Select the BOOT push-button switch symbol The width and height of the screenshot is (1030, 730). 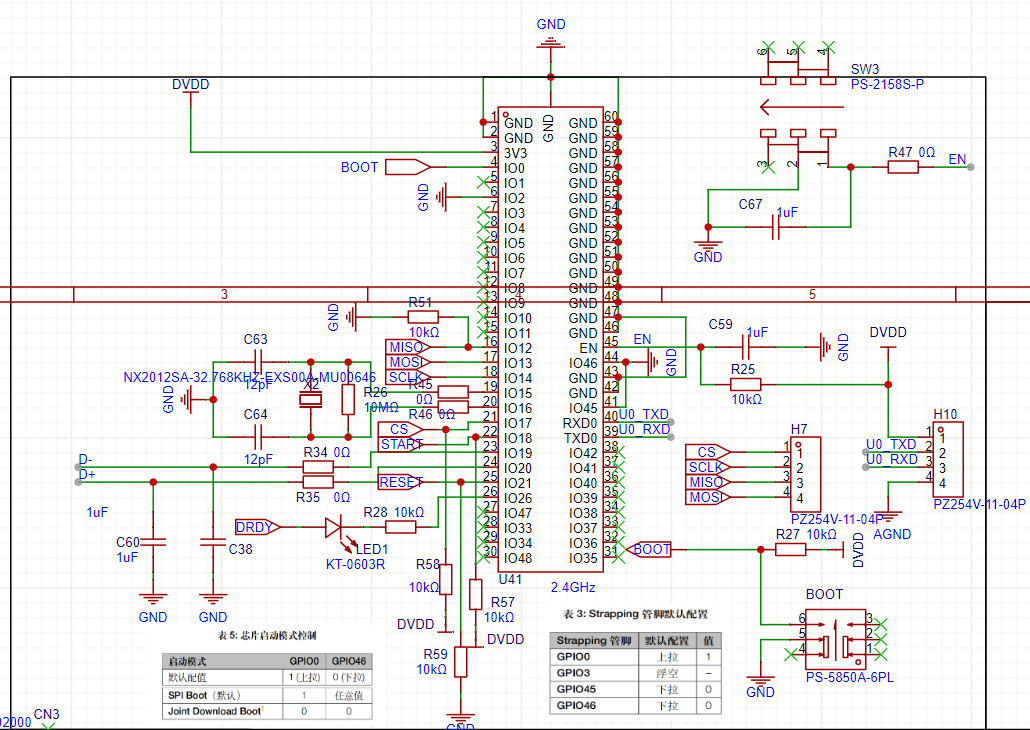[836, 635]
